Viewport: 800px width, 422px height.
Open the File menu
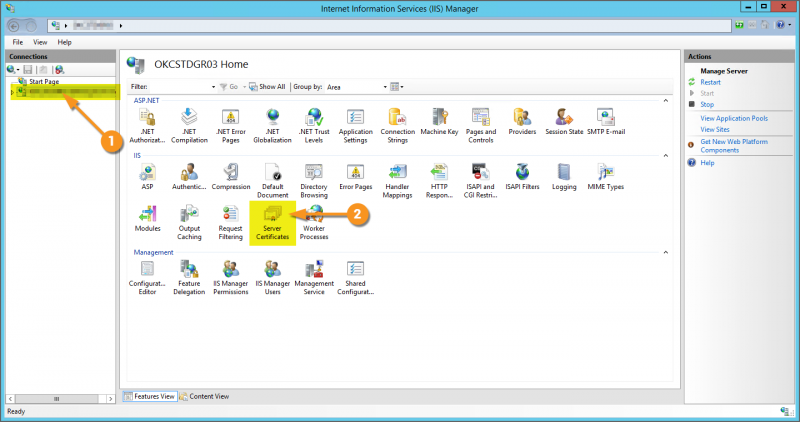click(18, 42)
